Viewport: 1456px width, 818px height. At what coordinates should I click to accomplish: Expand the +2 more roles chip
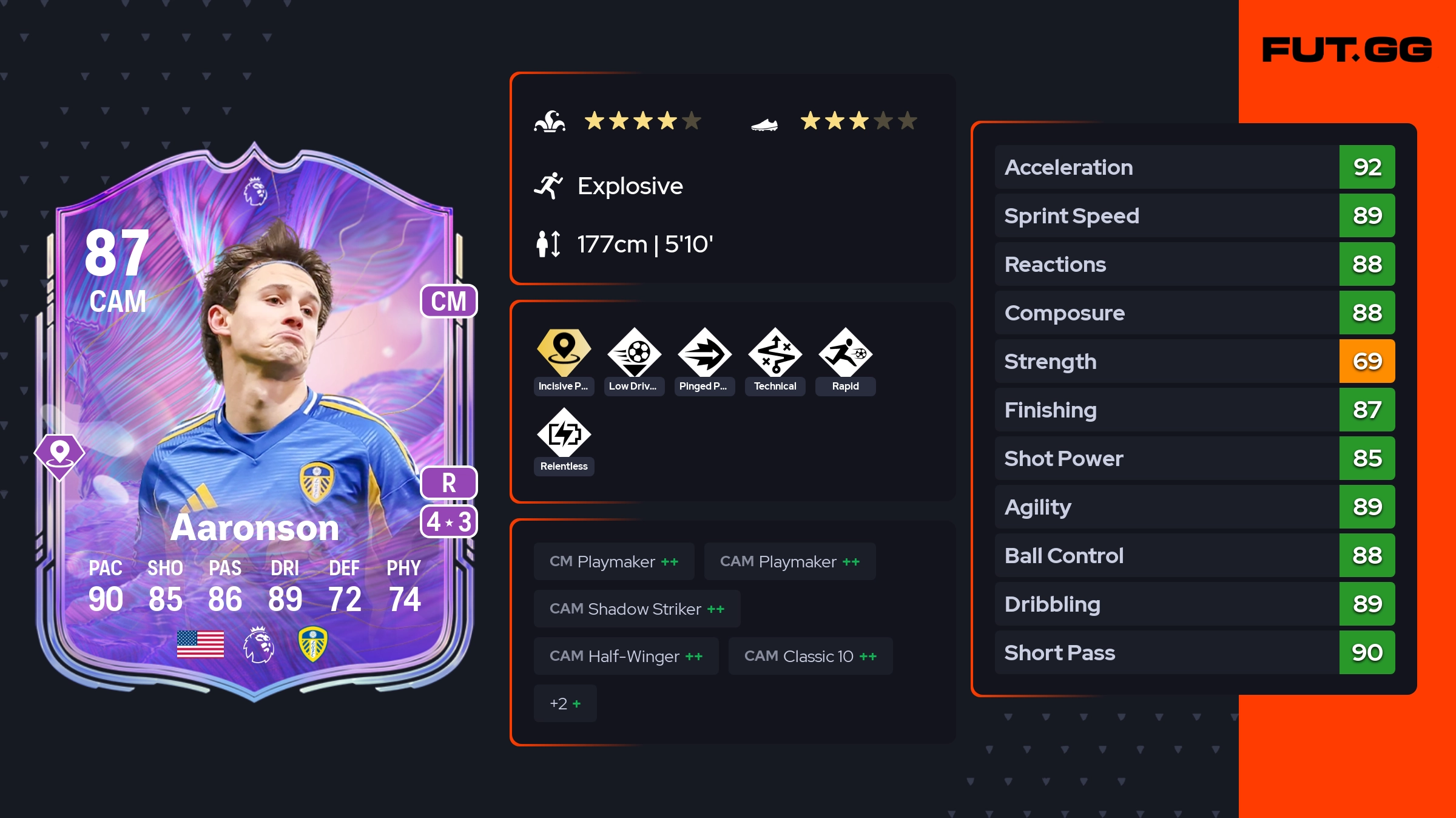tap(565, 703)
